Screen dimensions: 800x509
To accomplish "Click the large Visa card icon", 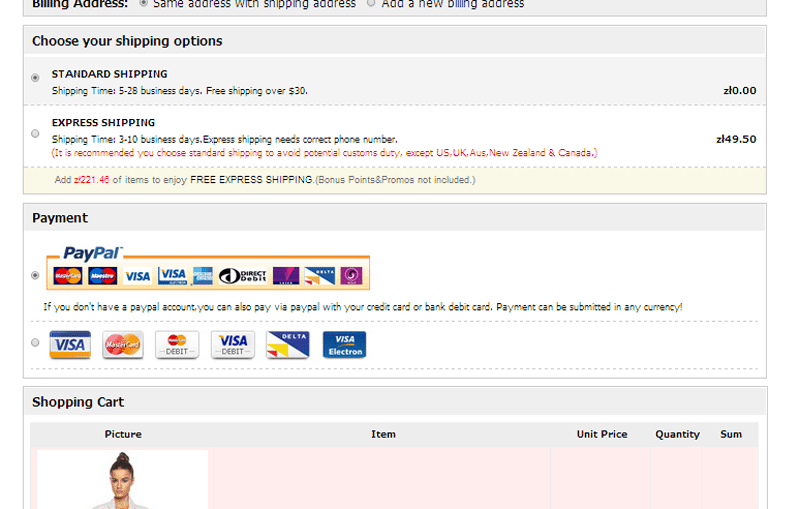I will point(70,345).
